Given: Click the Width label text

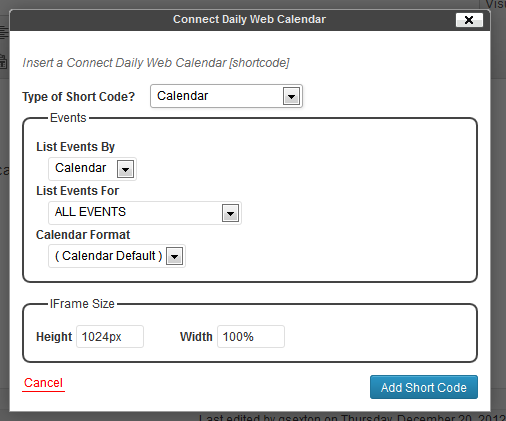Looking at the screenshot, I should pyautogui.click(x=196, y=337).
